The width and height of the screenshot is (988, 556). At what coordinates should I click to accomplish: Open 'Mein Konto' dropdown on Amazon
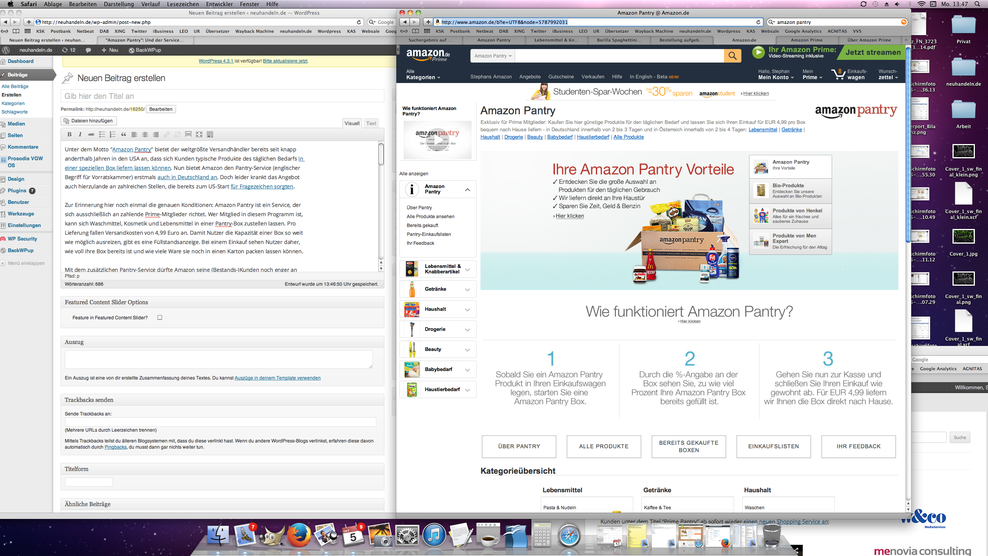[774, 74]
